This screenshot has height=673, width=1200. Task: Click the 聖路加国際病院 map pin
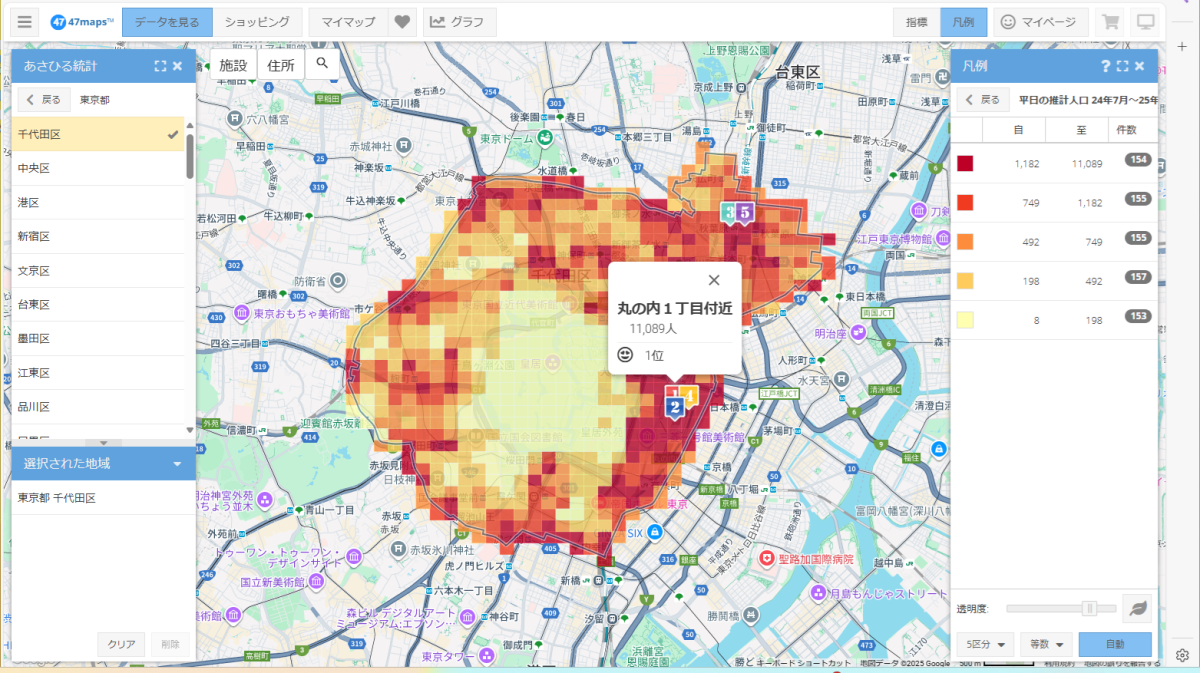coord(767,556)
